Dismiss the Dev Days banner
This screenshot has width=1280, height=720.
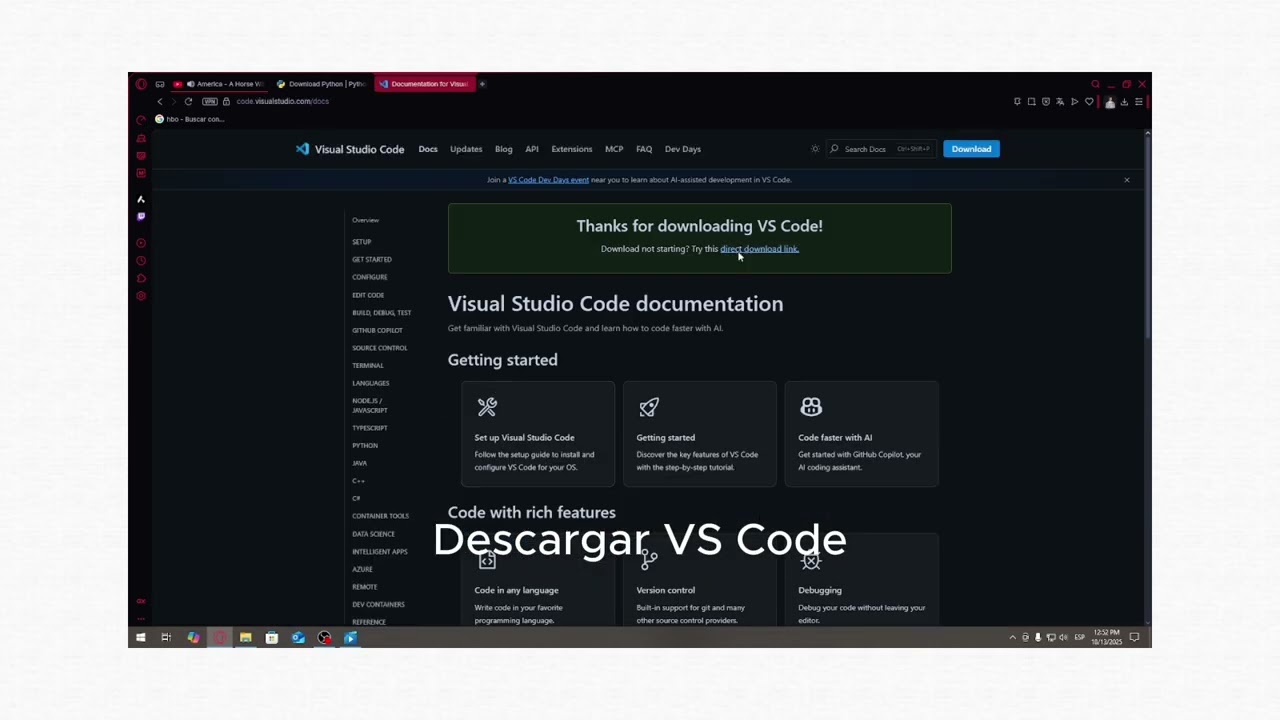(x=1126, y=180)
